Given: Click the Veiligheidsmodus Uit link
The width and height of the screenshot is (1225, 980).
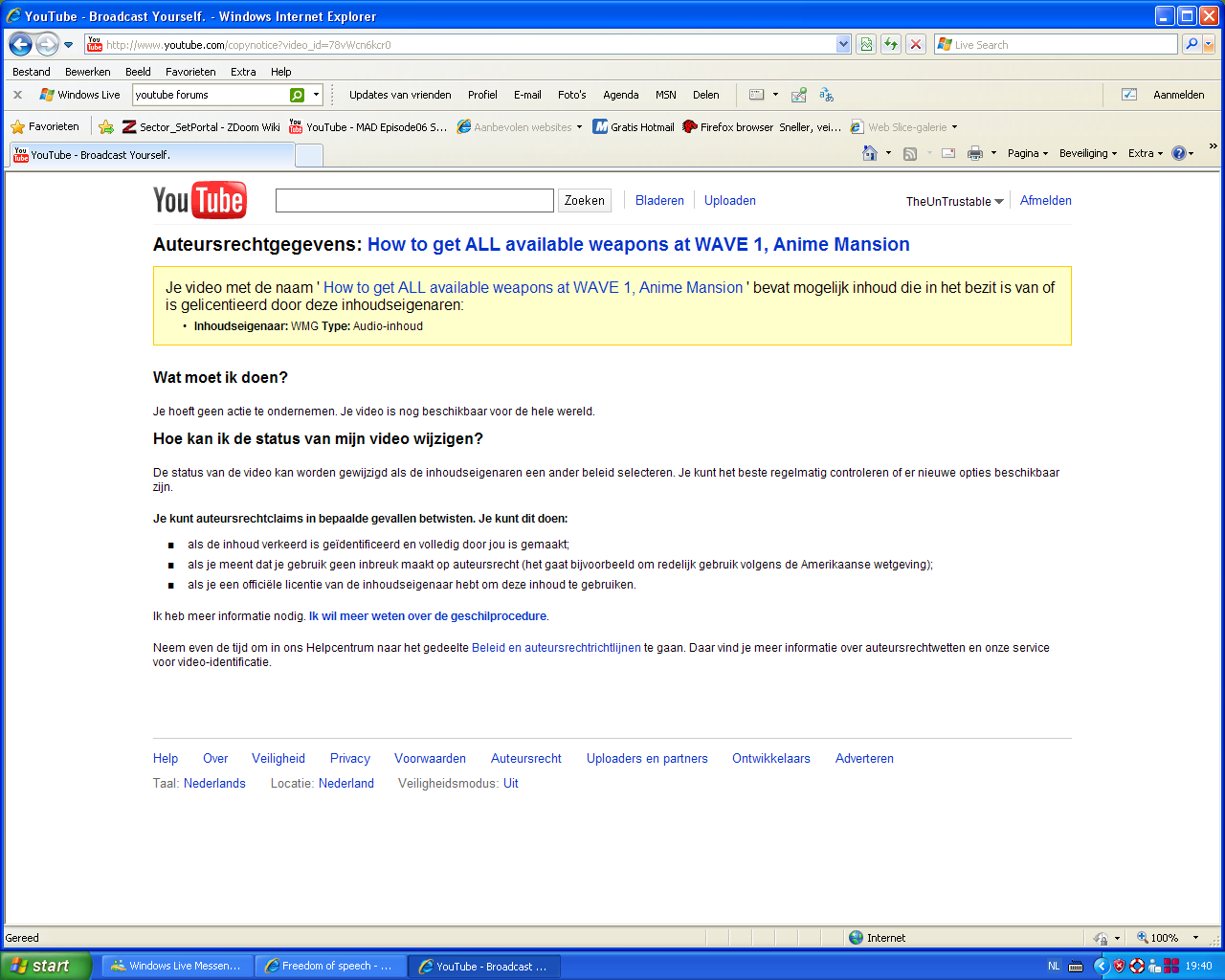Looking at the screenshot, I should pyautogui.click(x=511, y=783).
